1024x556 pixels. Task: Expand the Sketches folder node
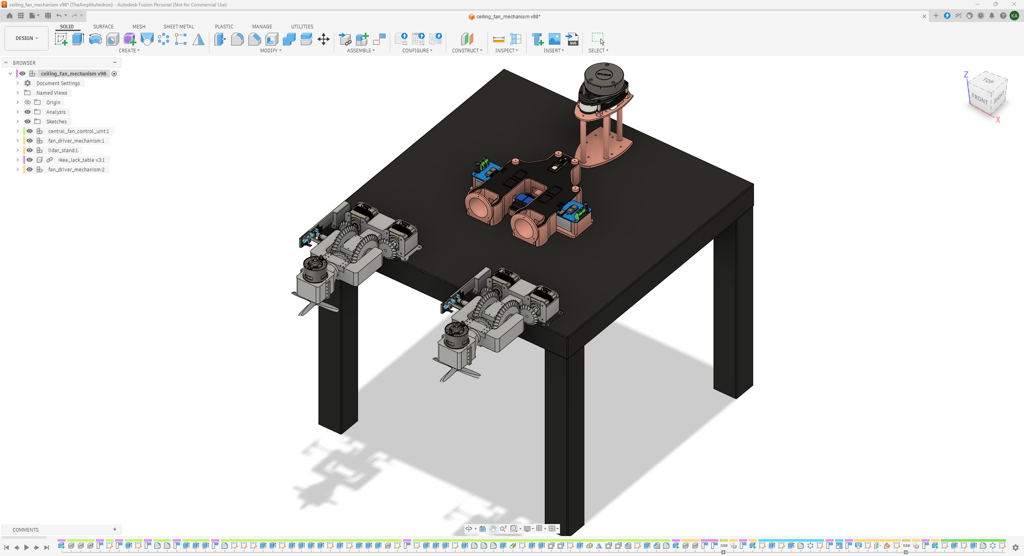pos(18,122)
